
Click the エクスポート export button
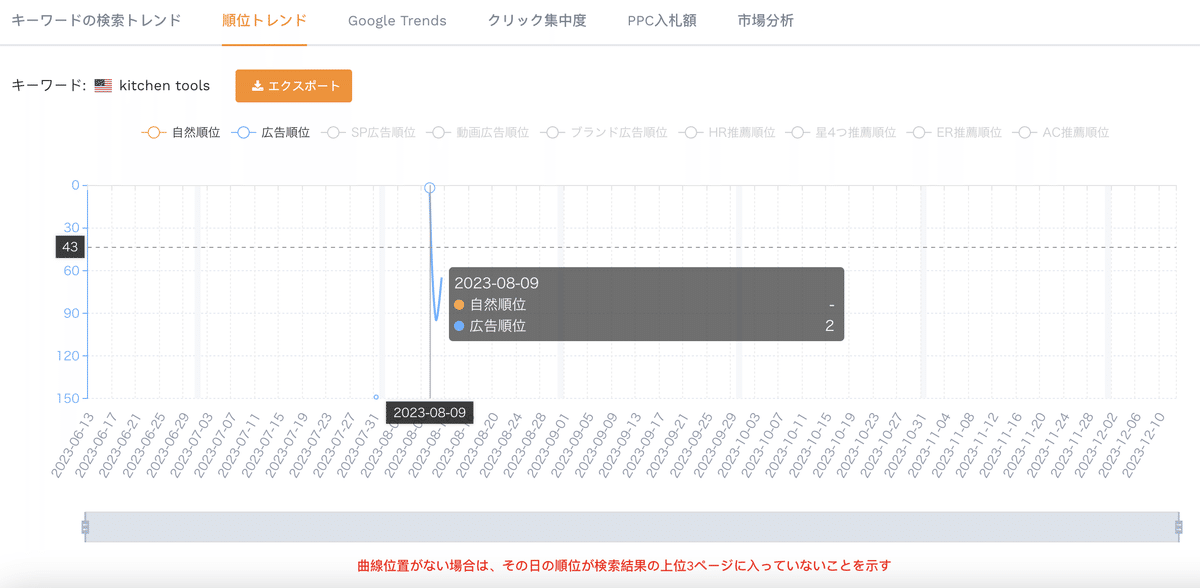point(294,86)
